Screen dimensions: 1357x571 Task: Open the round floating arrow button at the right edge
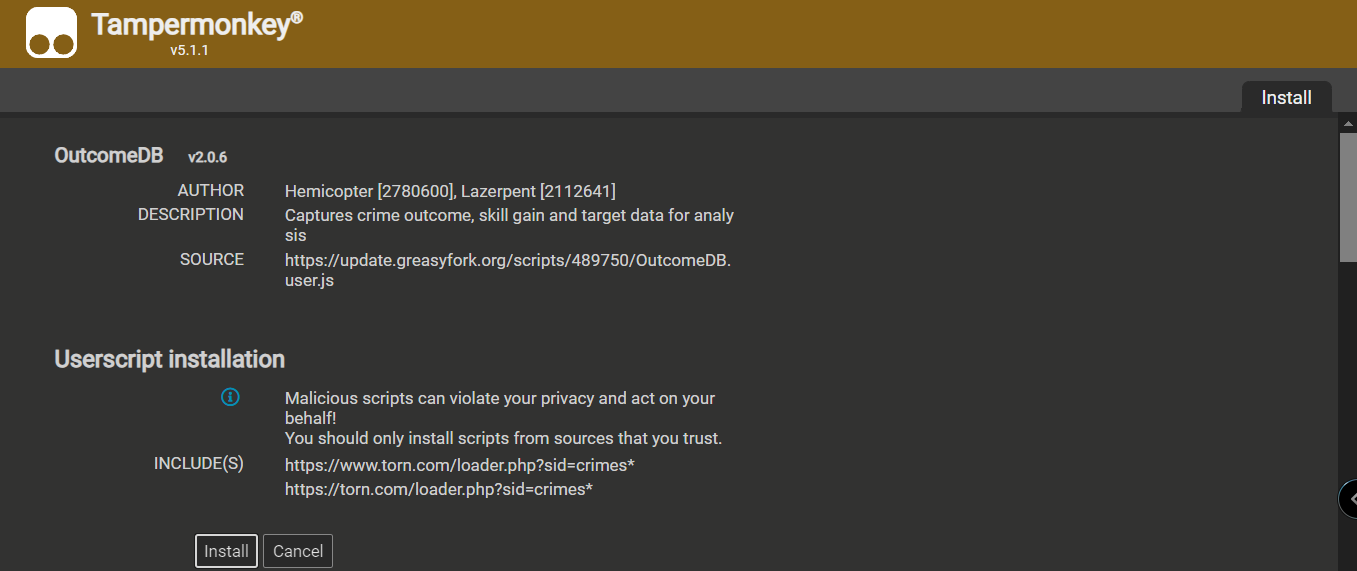(x=1349, y=498)
